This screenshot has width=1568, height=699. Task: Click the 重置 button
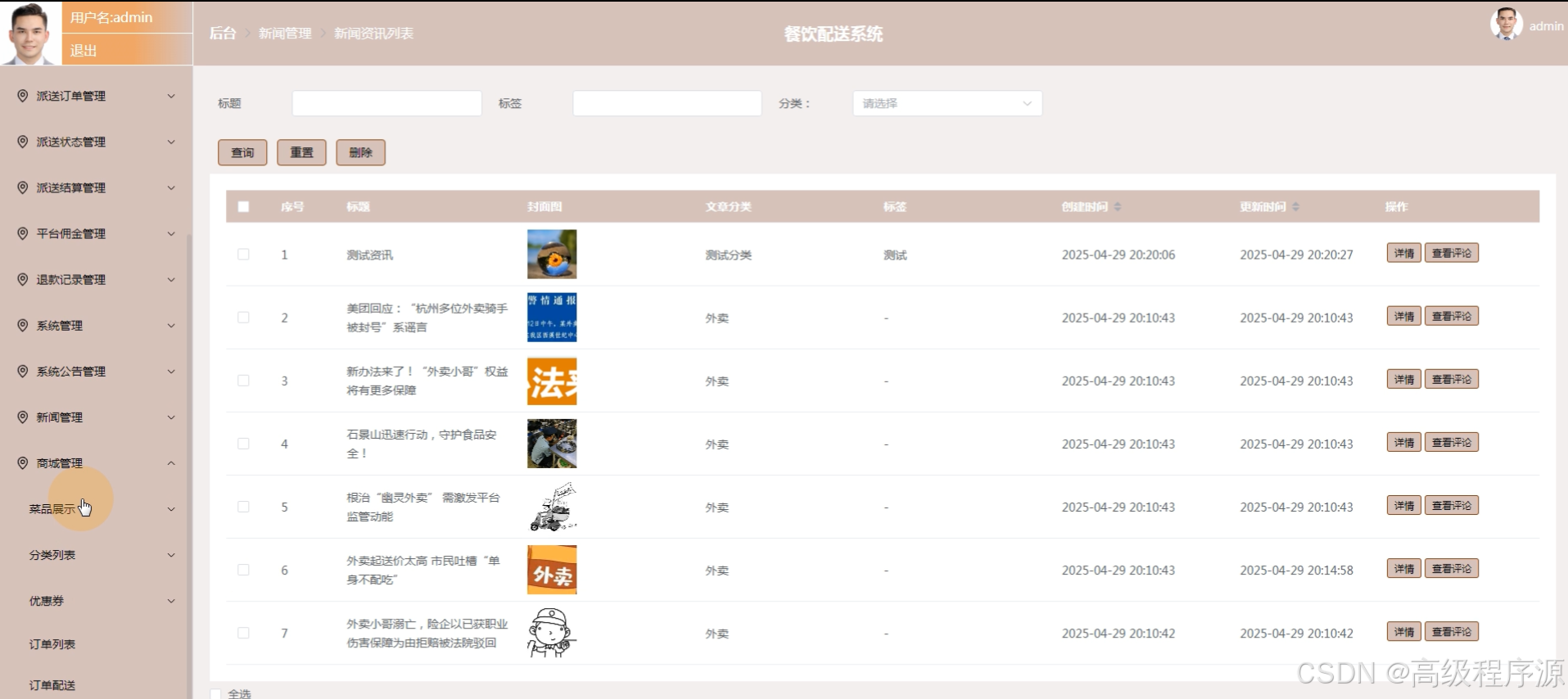pyautogui.click(x=301, y=152)
